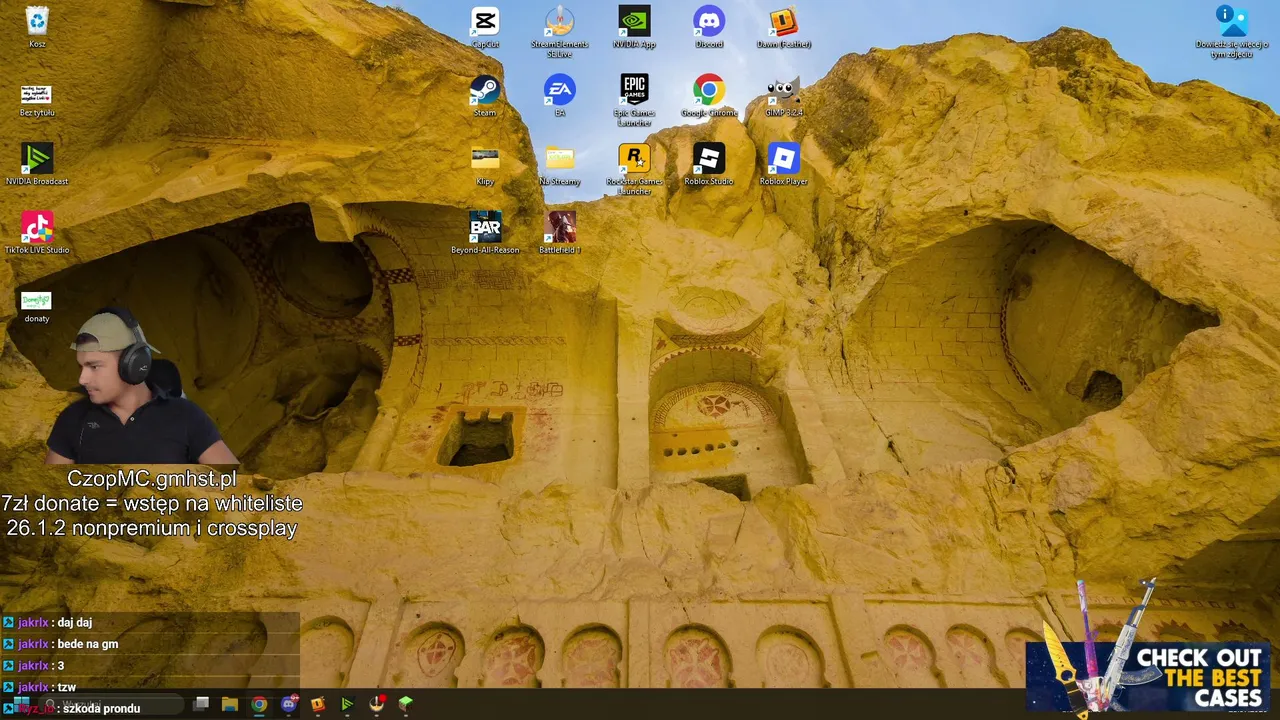This screenshot has width=1280, height=720.
Task: Open Epic Games Launcher icon
Action: click(x=634, y=99)
